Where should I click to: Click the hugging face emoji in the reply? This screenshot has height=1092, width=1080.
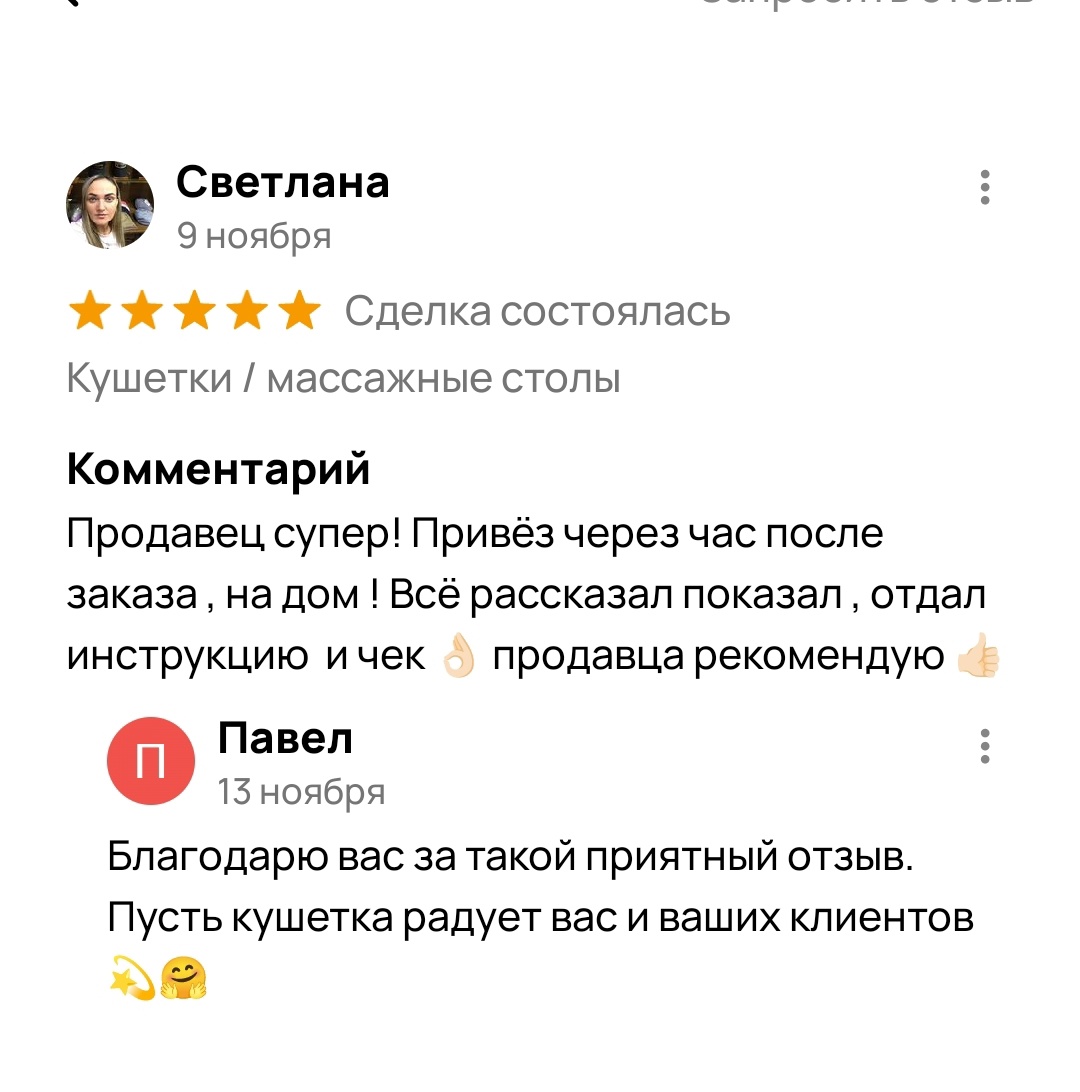click(183, 979)
